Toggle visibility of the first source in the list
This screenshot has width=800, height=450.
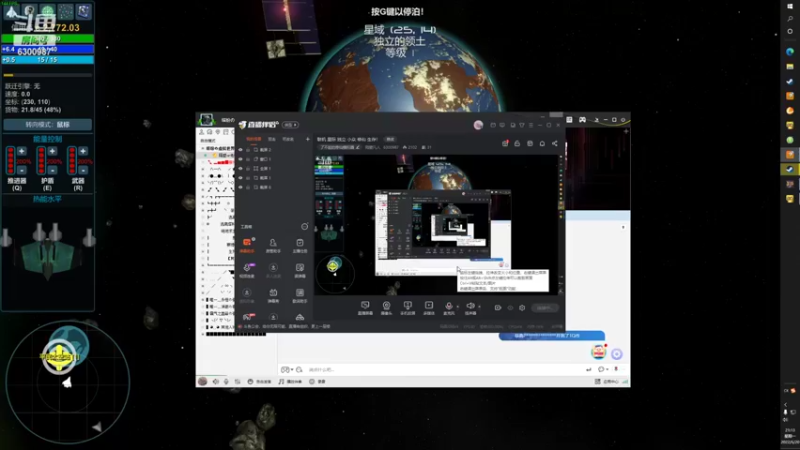coord(241,150)
